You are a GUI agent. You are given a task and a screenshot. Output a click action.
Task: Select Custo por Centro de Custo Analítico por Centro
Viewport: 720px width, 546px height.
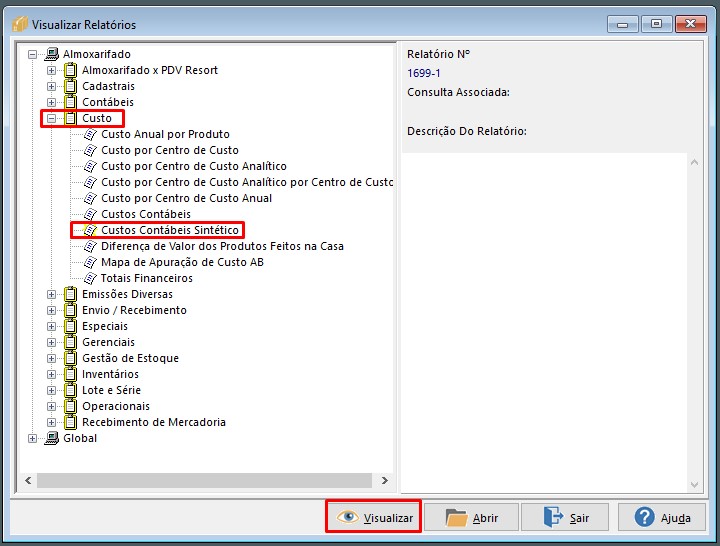coord(247,182)
